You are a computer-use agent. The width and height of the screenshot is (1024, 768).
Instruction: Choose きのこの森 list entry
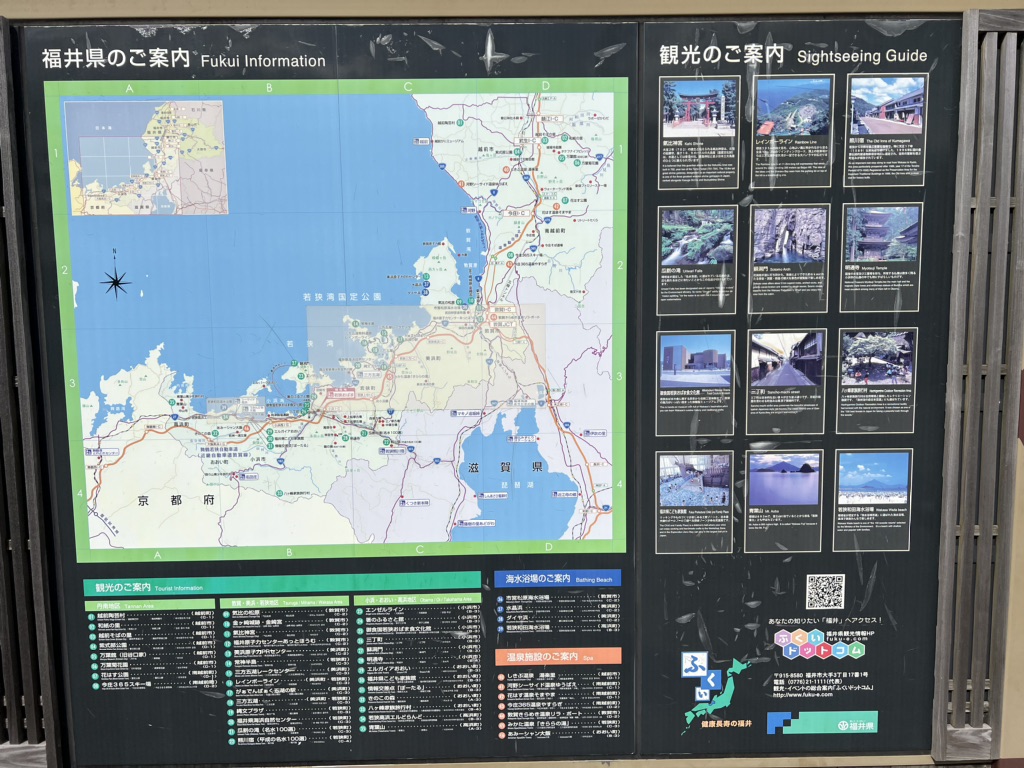pyautogui.click(x=419, y=699)
